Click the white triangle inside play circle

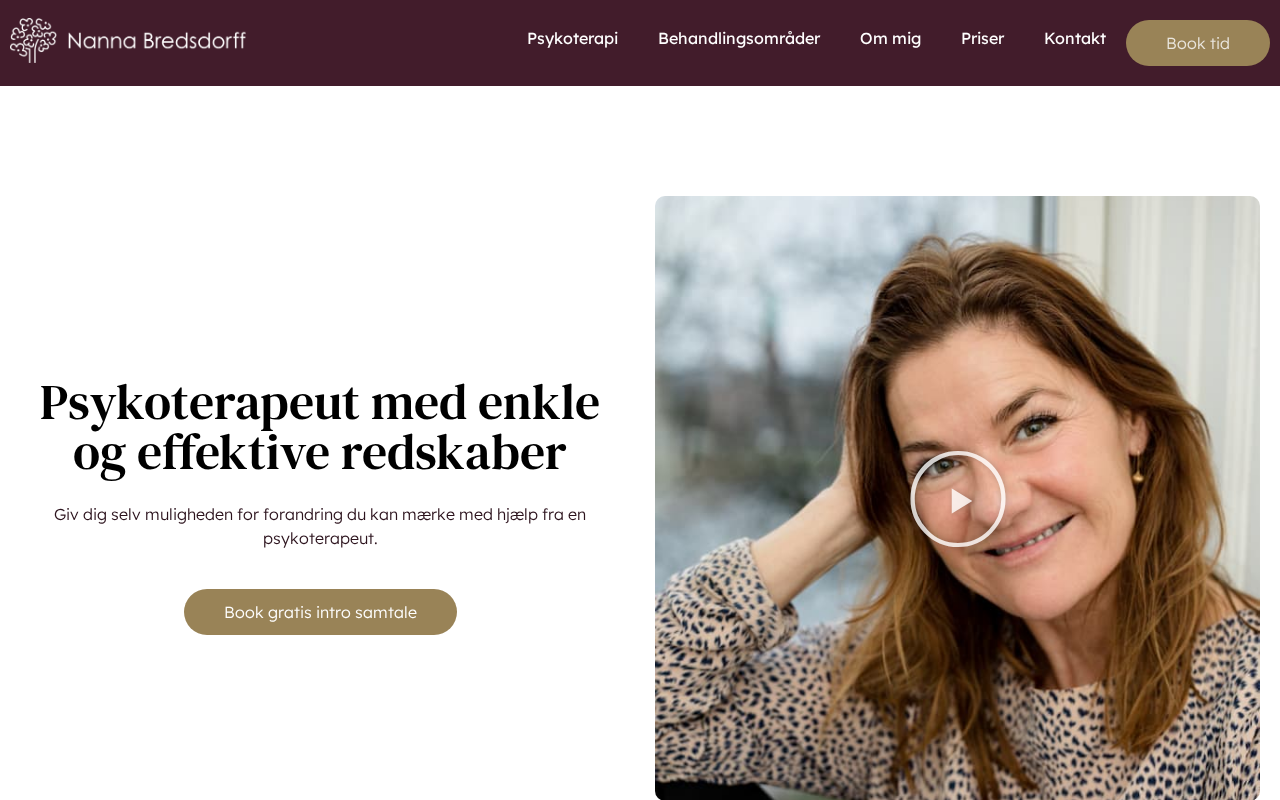961,500
